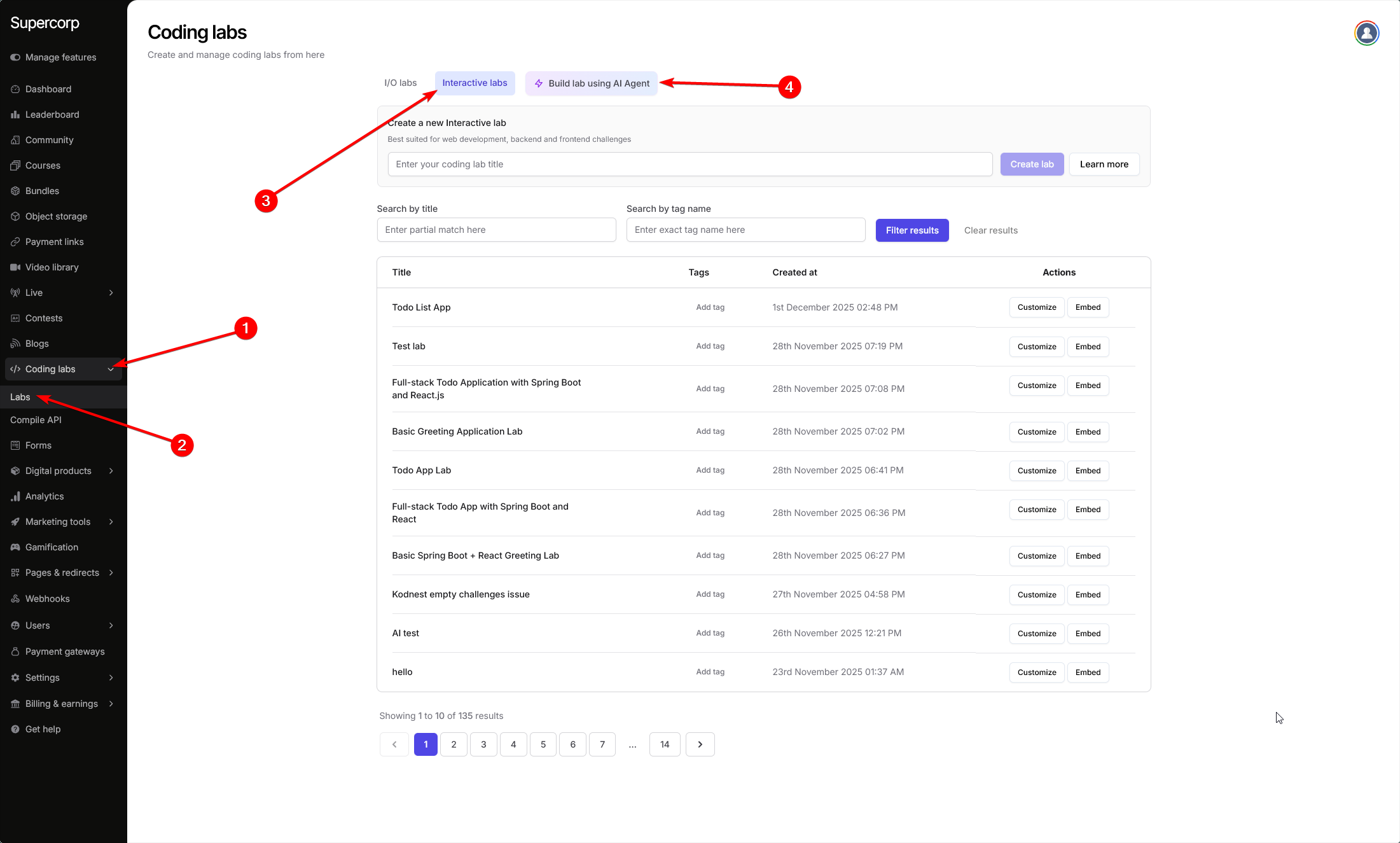This screenshot has height=843, width=1400.
Task: Open the Build lab using AI Agent tab
Action: point(591,83)
